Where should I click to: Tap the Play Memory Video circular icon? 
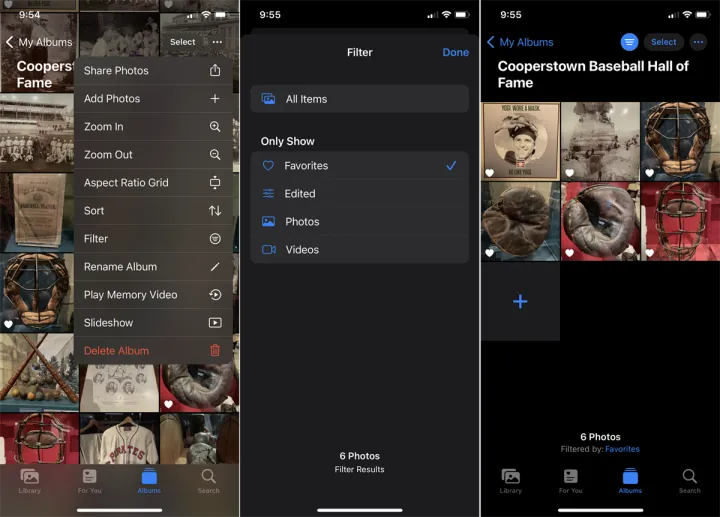coord(215,295)
